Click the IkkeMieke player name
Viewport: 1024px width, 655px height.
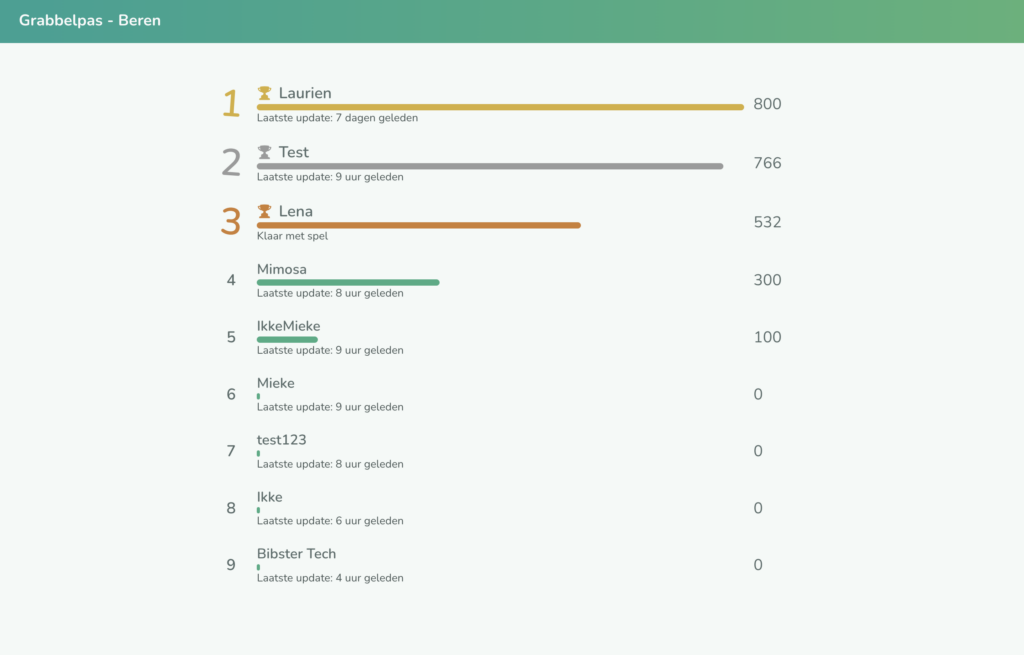[x=288, y=326]
